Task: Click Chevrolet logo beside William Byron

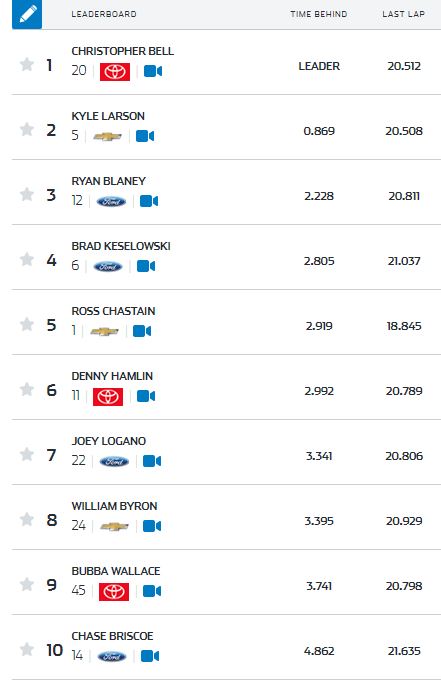Action: pyautogui.click(x=114, y=527)
